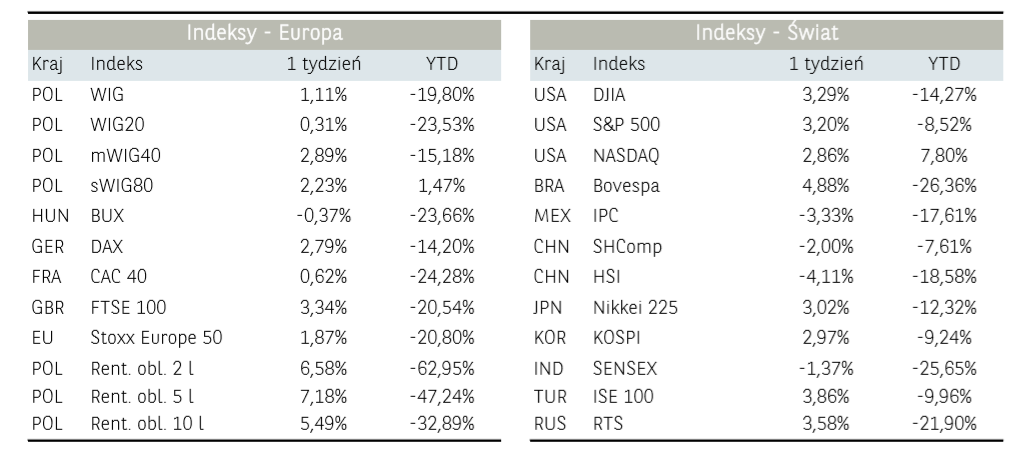This screenshot has height=450, width=1024.
Task: Click the S&P 500 index label
Action: [x=626, y=125]
